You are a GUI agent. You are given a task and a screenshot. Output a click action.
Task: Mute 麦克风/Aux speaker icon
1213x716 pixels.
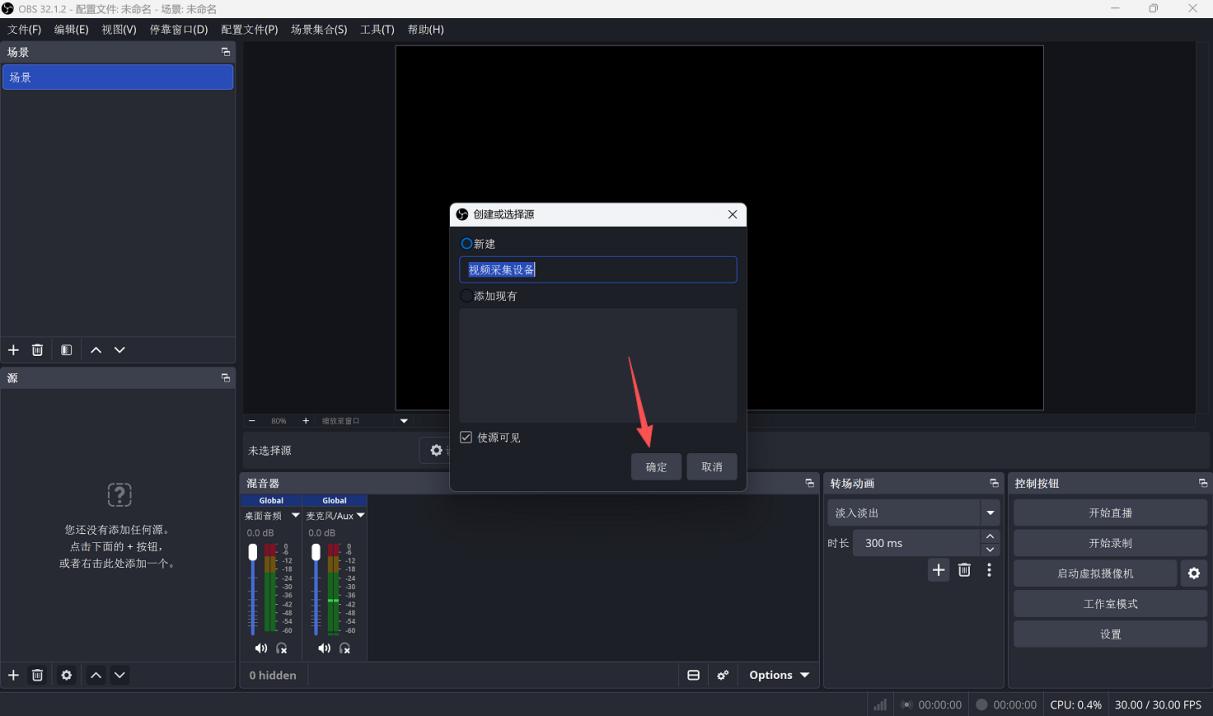[324, 648]
